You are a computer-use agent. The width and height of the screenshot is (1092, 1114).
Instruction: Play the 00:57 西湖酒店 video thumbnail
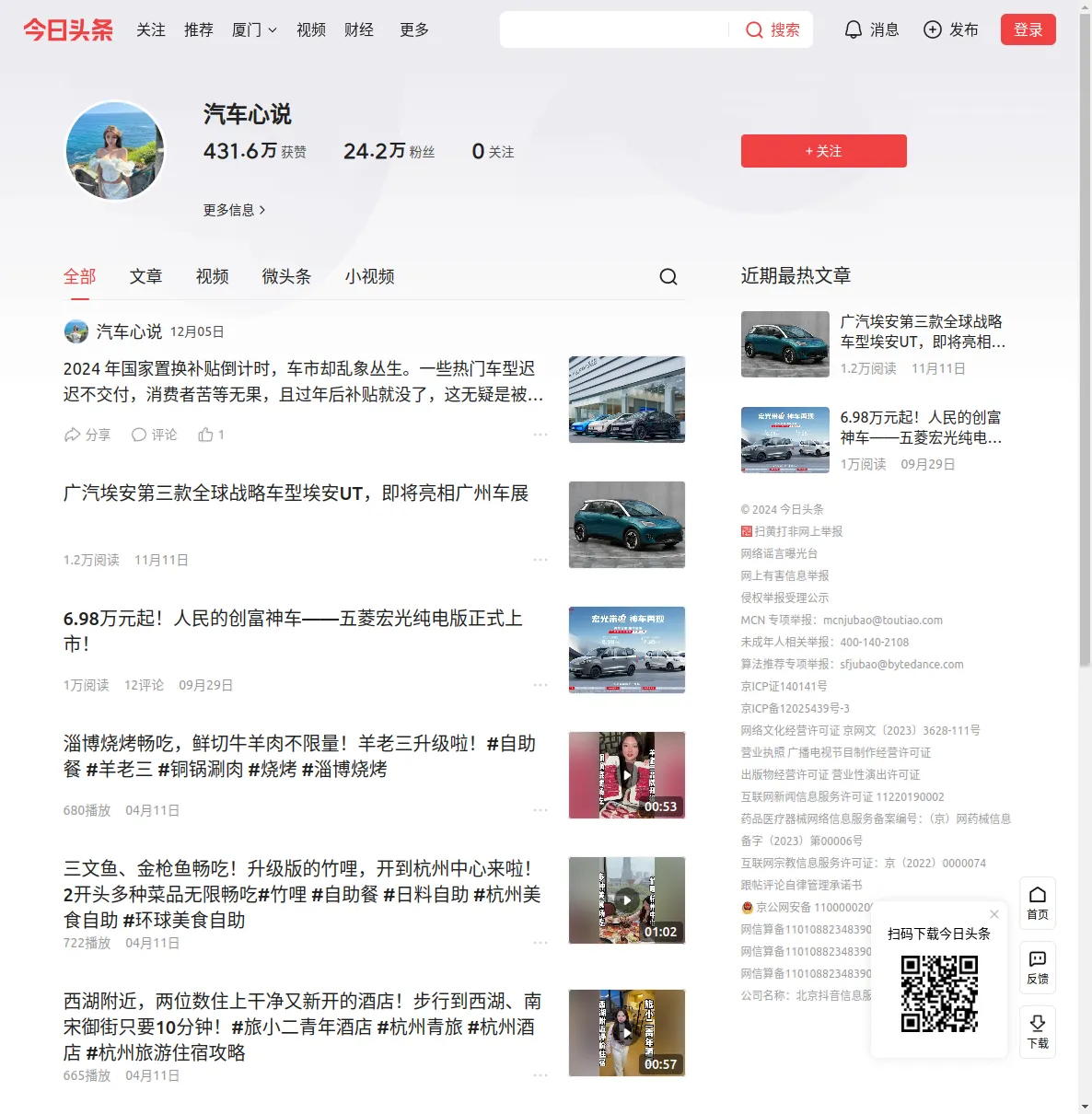click(x=627, y=1033)
